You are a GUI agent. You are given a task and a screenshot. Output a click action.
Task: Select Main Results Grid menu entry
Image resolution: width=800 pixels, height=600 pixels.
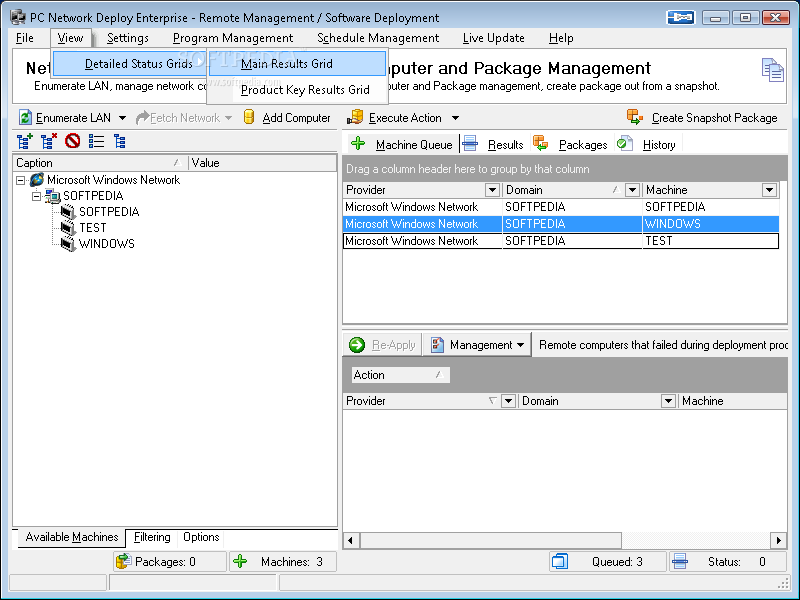pos(297,64)
